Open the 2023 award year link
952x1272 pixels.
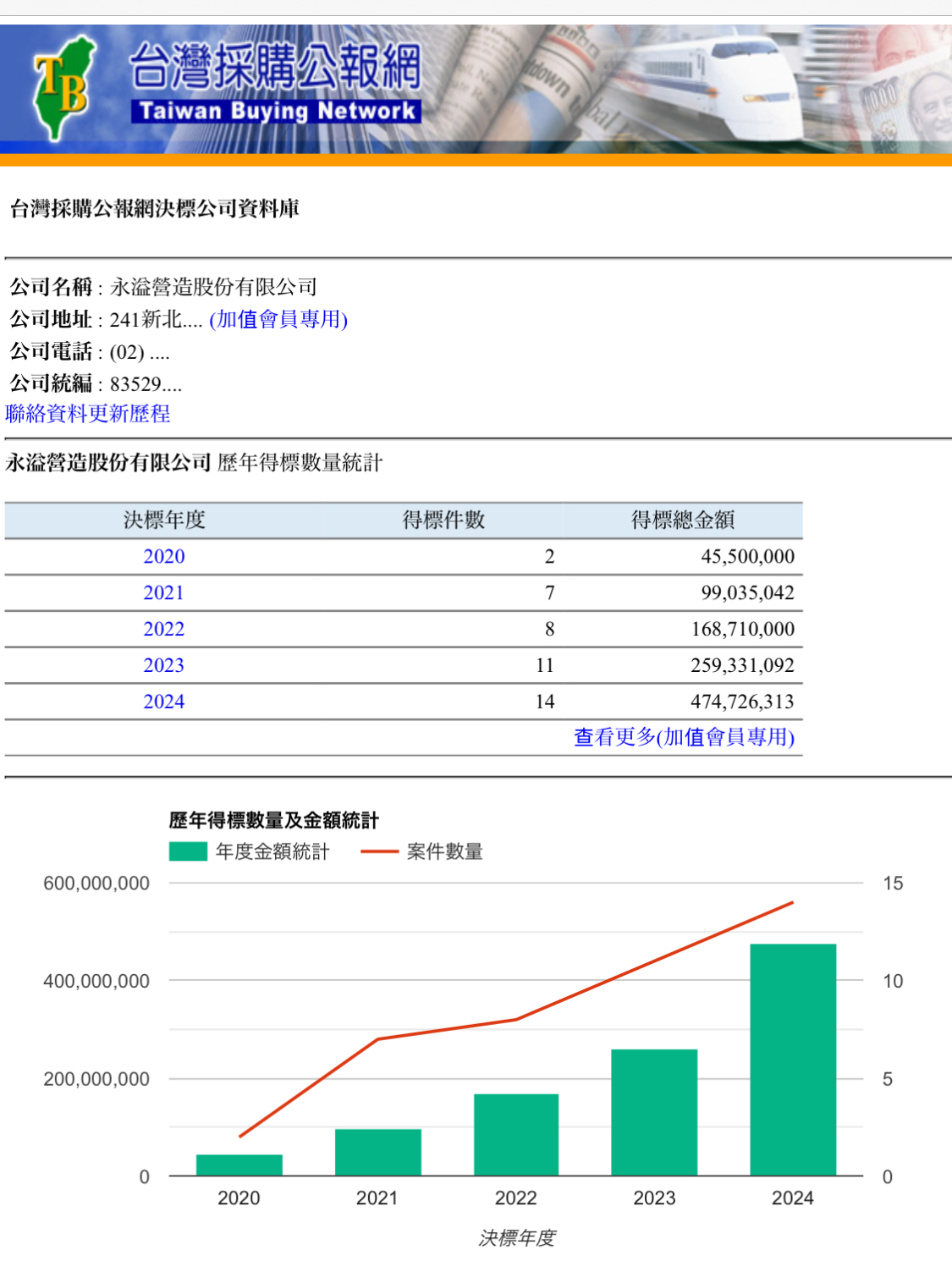point(163,666)
